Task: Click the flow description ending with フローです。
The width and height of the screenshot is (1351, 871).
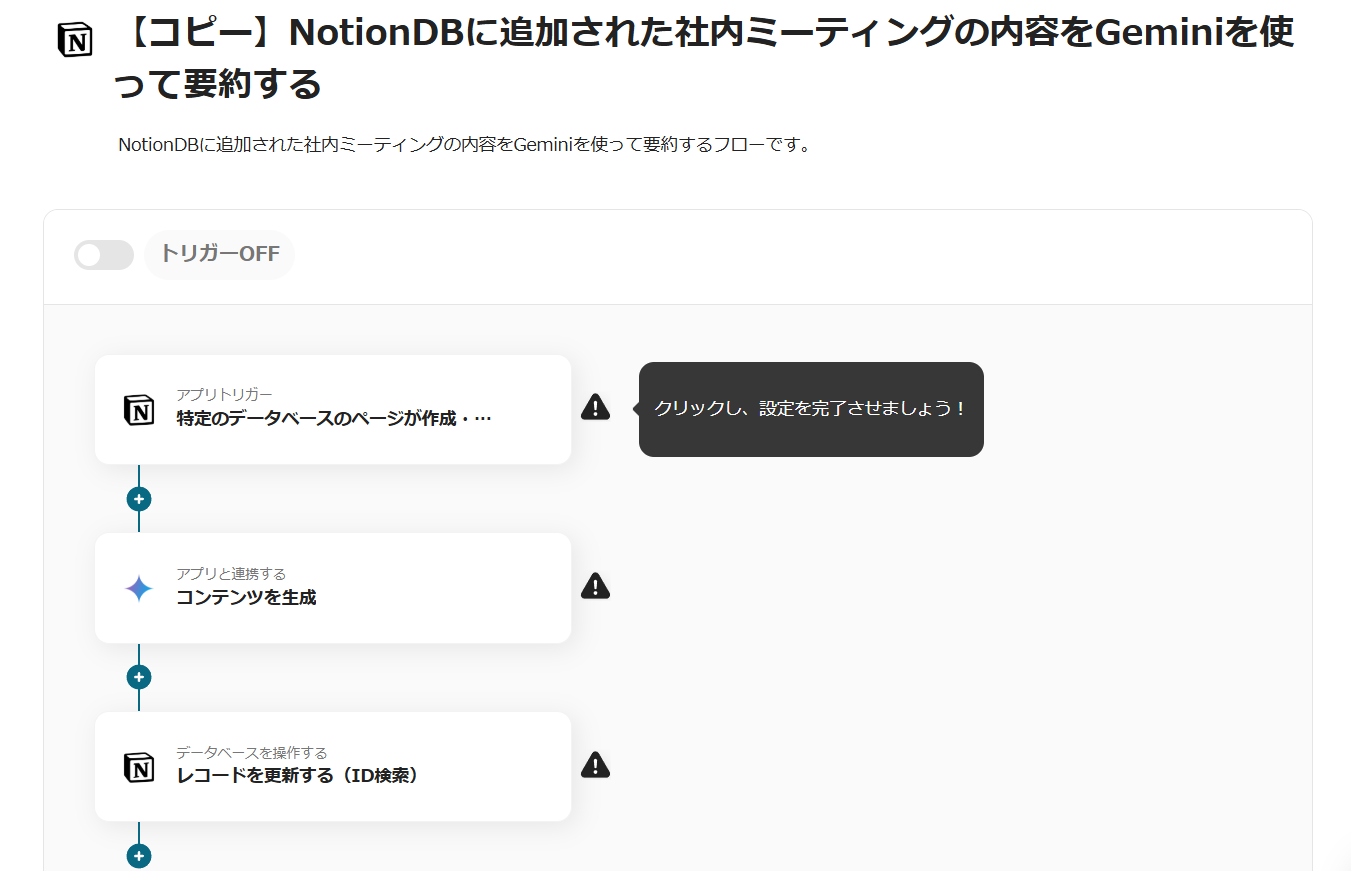Action: [x=464, y=144]
